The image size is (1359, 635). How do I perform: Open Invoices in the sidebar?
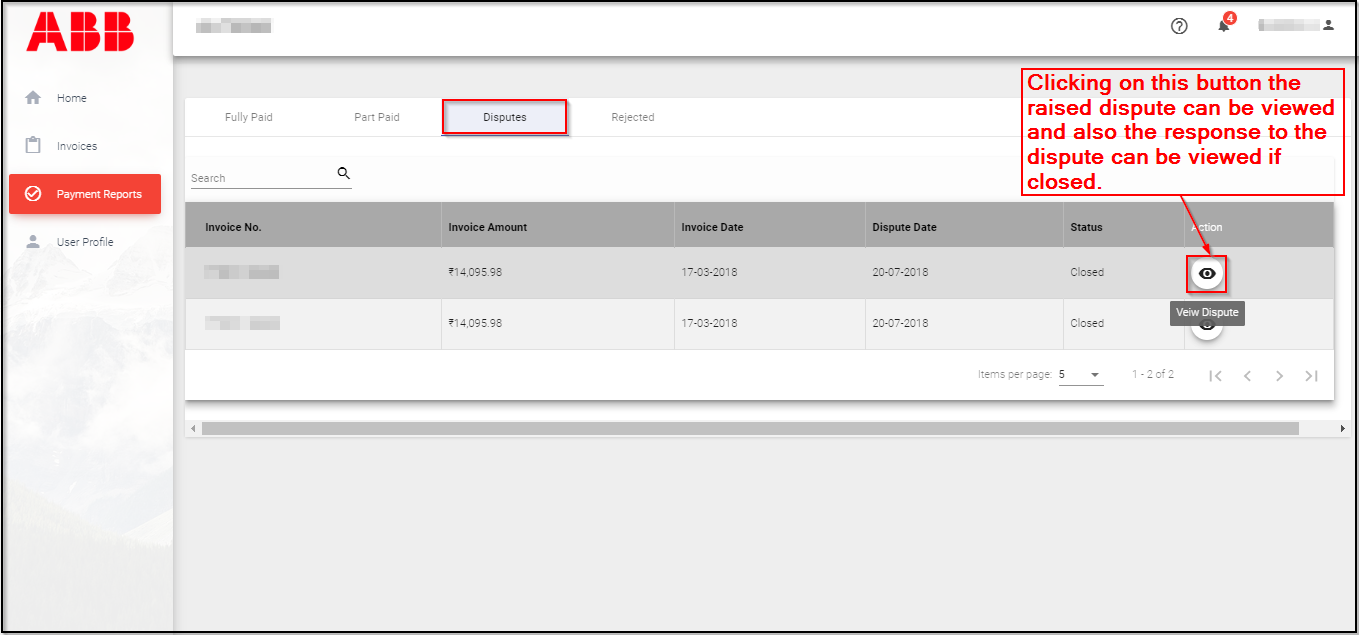pyautogui.click(x=76, y=146)
